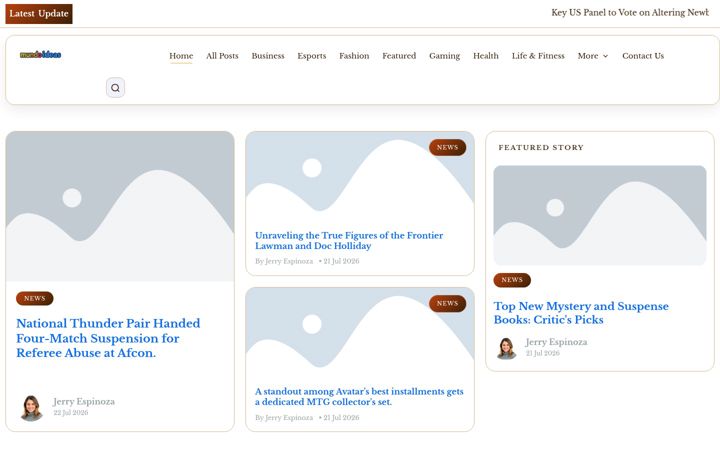Image resolution: width=720 pixels, height=450 pixels.
Task: Open the Esports category
Action: tap(312, 56)
